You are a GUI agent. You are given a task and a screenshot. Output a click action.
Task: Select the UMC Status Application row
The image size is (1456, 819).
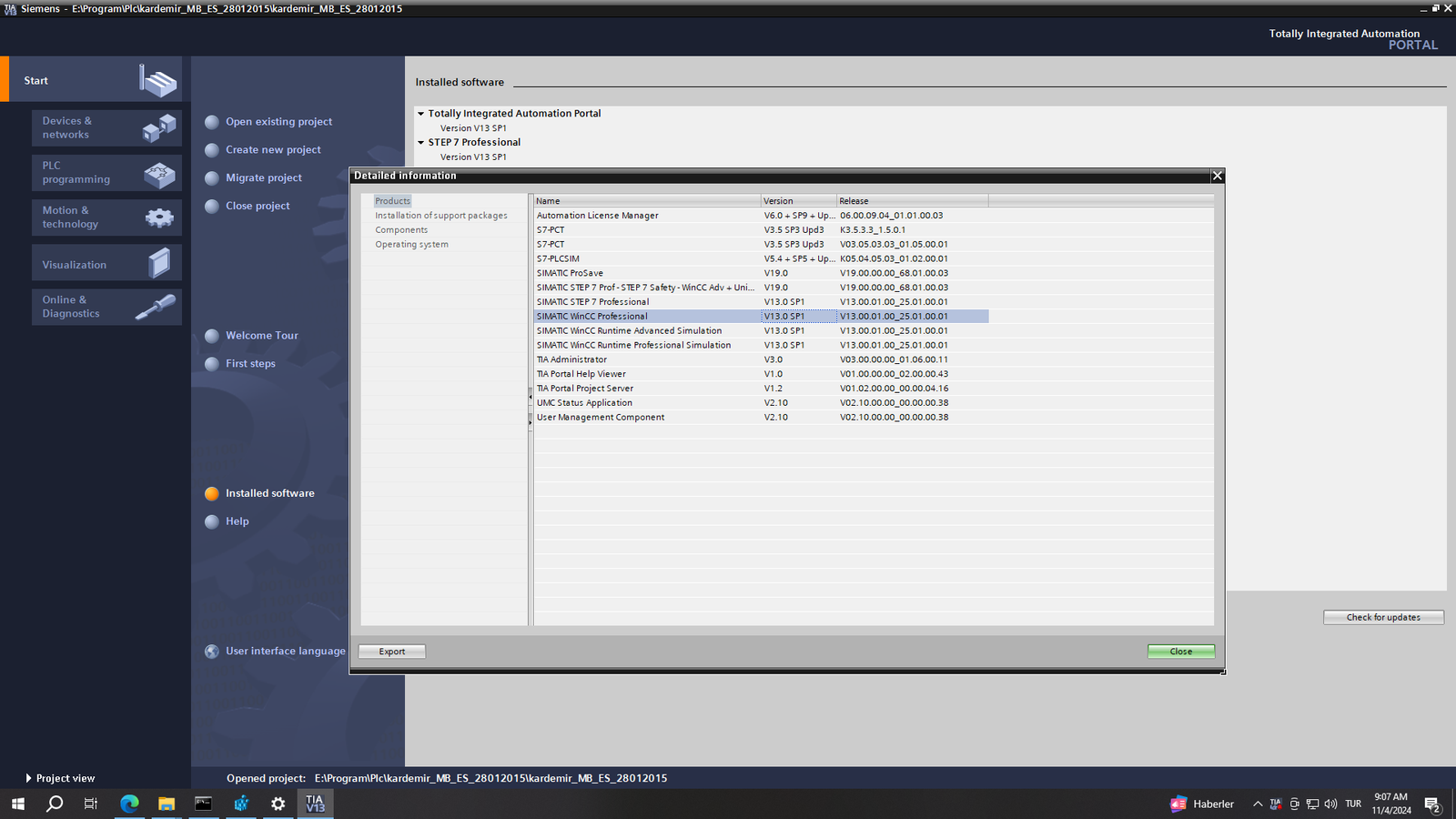[761, 403]
